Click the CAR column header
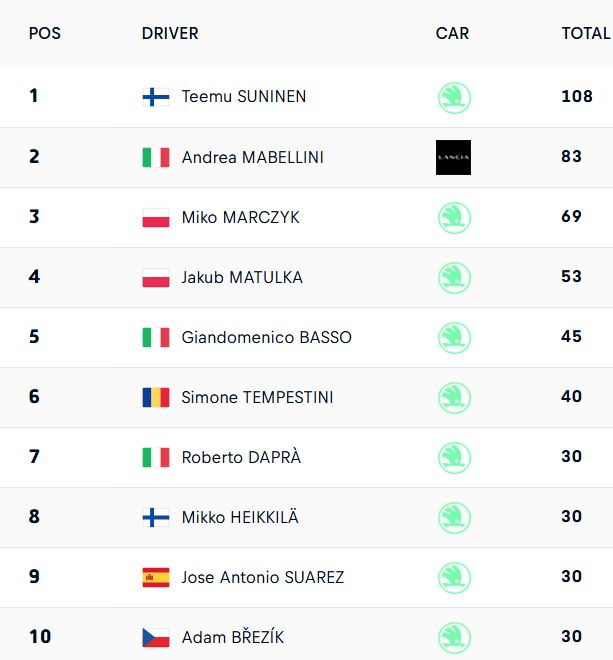Image resolution: width=613 pixels, height=660 pixels. pos(452,33)
